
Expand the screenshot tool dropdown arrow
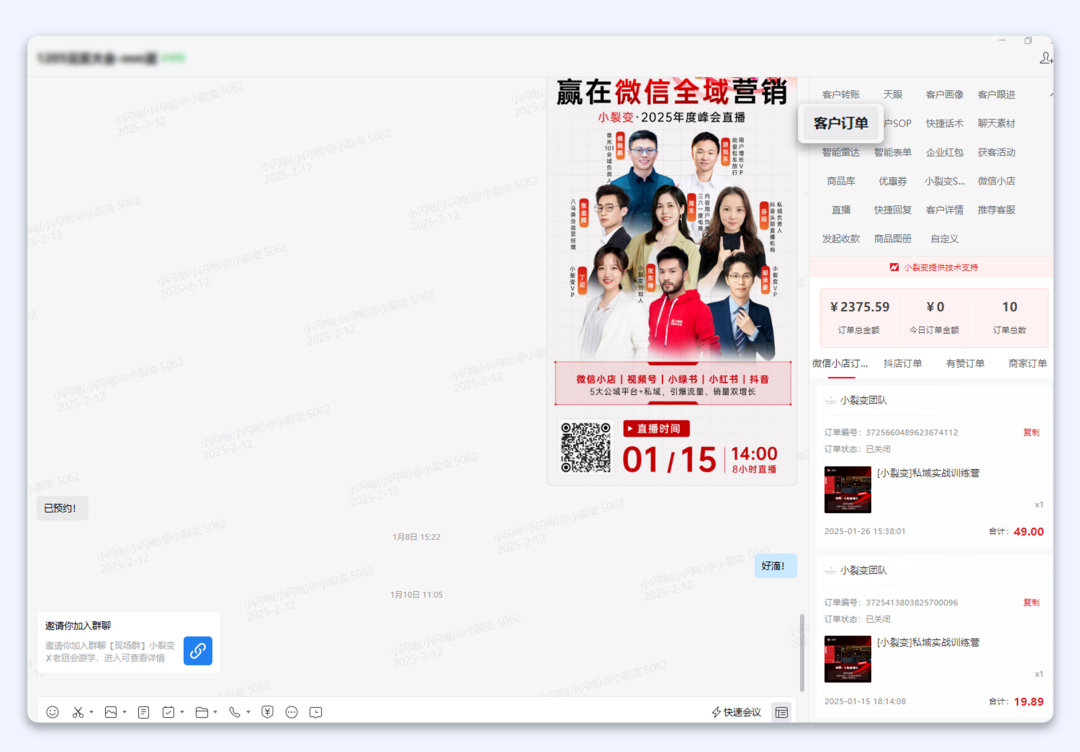point(91,713)
